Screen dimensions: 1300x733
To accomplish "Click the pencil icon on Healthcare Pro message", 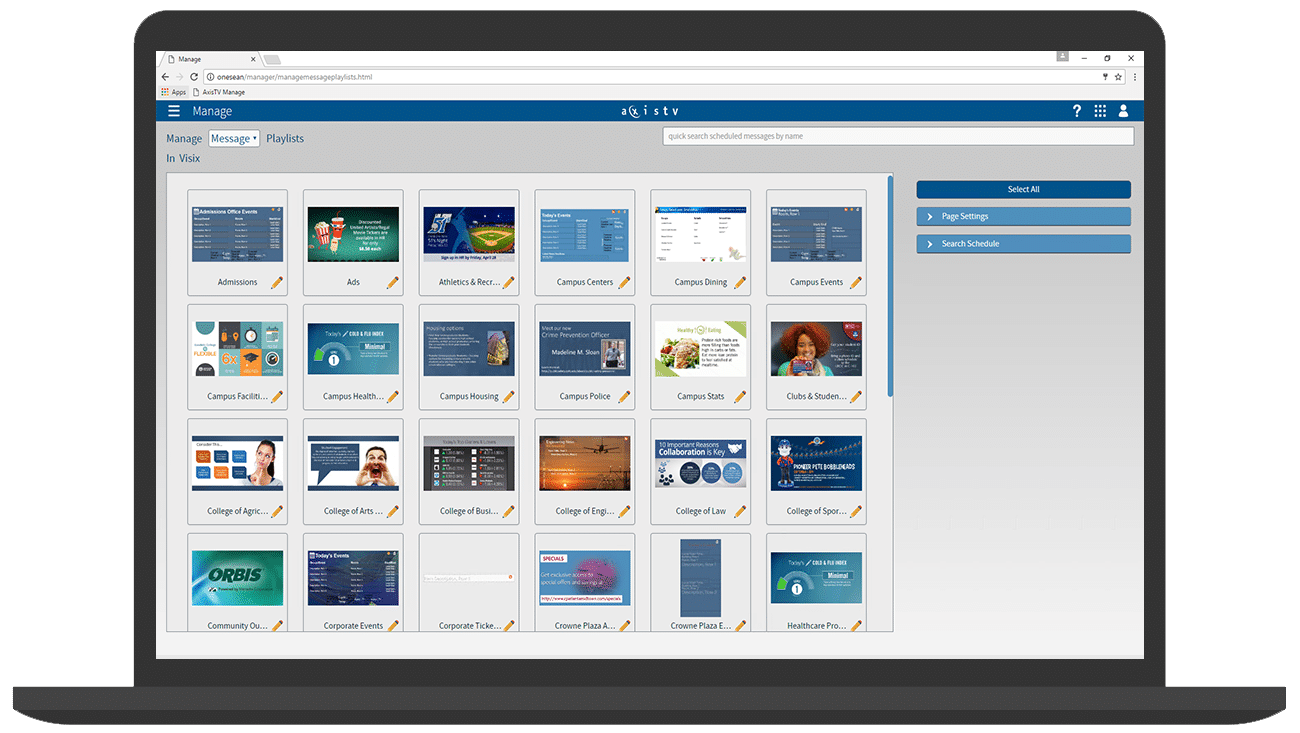I will pyautogui.click(x=855, y=625).
